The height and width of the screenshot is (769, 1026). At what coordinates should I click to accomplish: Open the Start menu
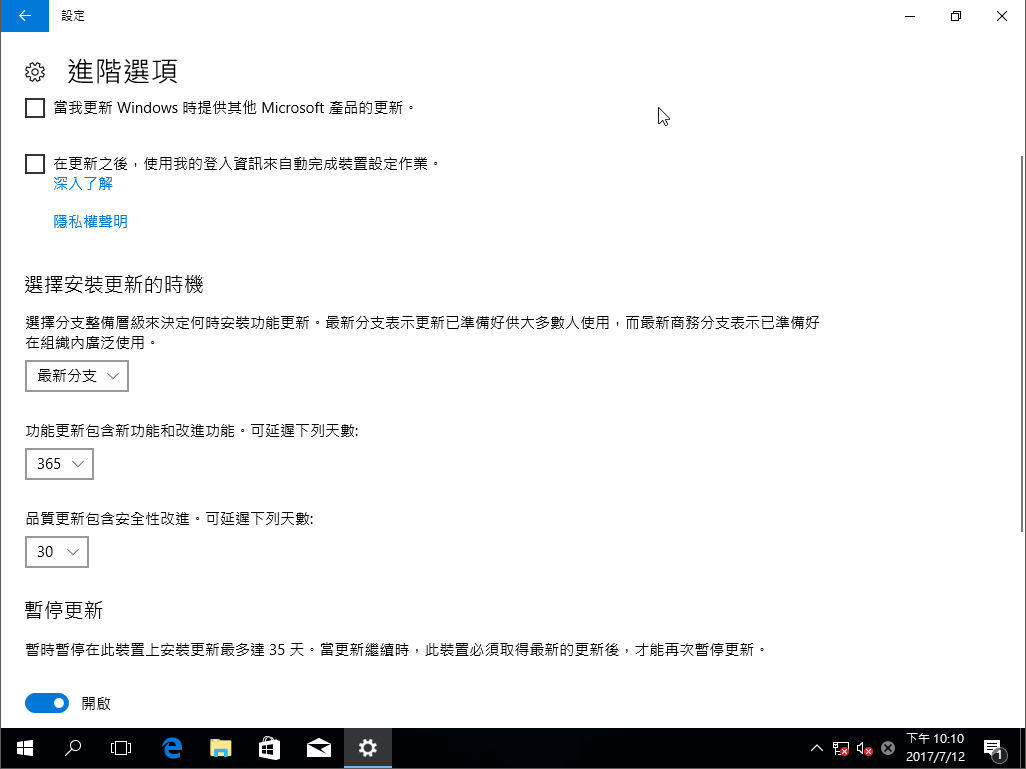(x=24, y=748)
